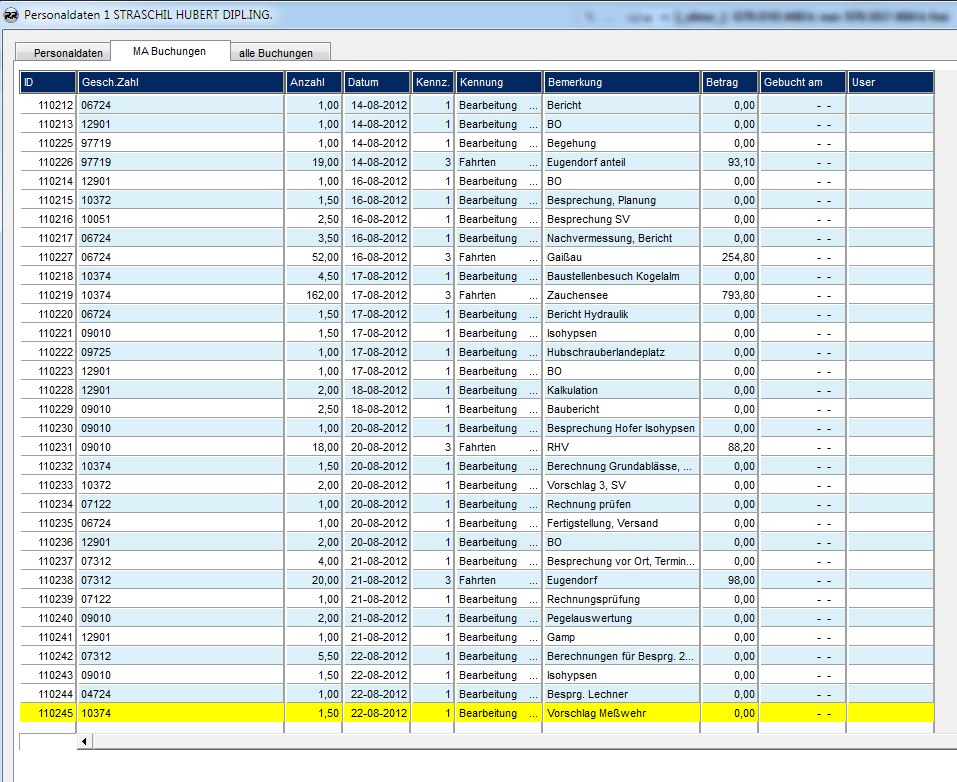Sort table by Anzahl column header

click(x=313, y=83)
